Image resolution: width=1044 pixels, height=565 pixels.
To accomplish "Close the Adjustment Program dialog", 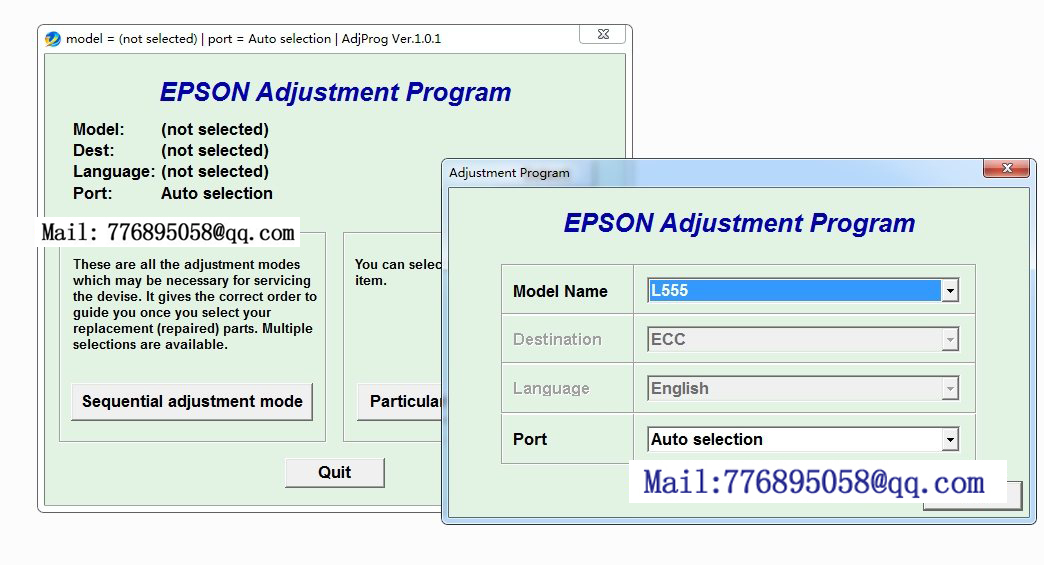I will point(1007,168).
